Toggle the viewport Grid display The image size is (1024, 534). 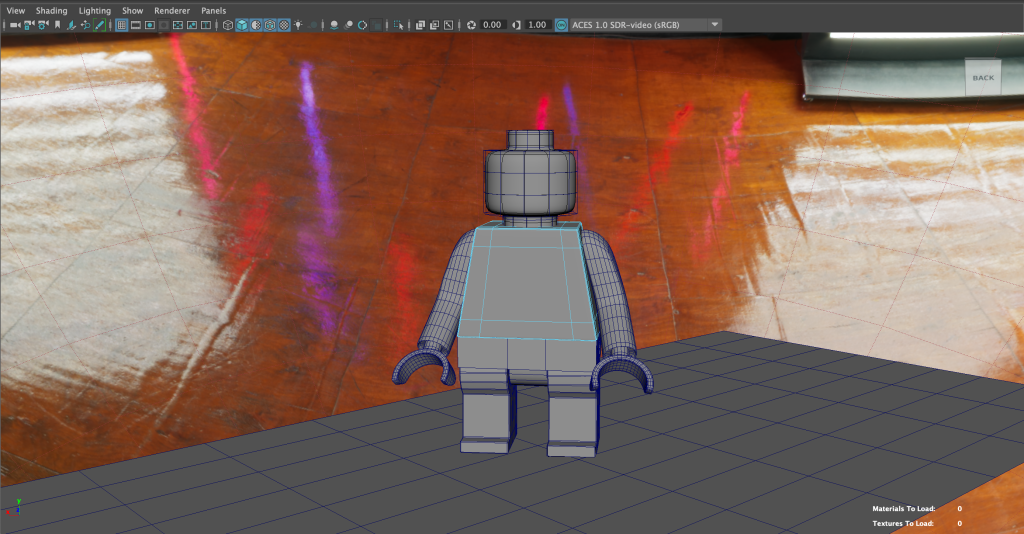[121, 25]
